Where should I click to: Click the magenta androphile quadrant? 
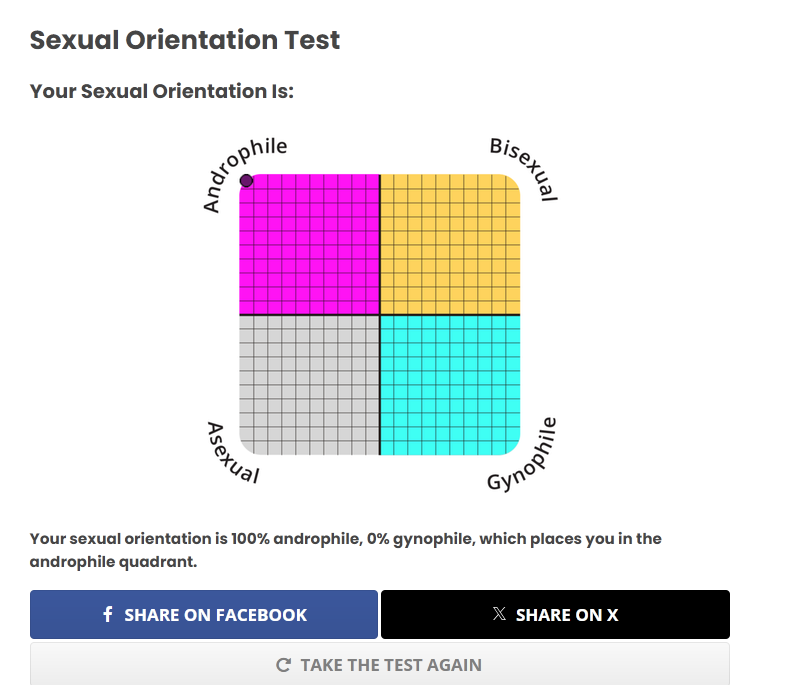click(x=310, y=244)
